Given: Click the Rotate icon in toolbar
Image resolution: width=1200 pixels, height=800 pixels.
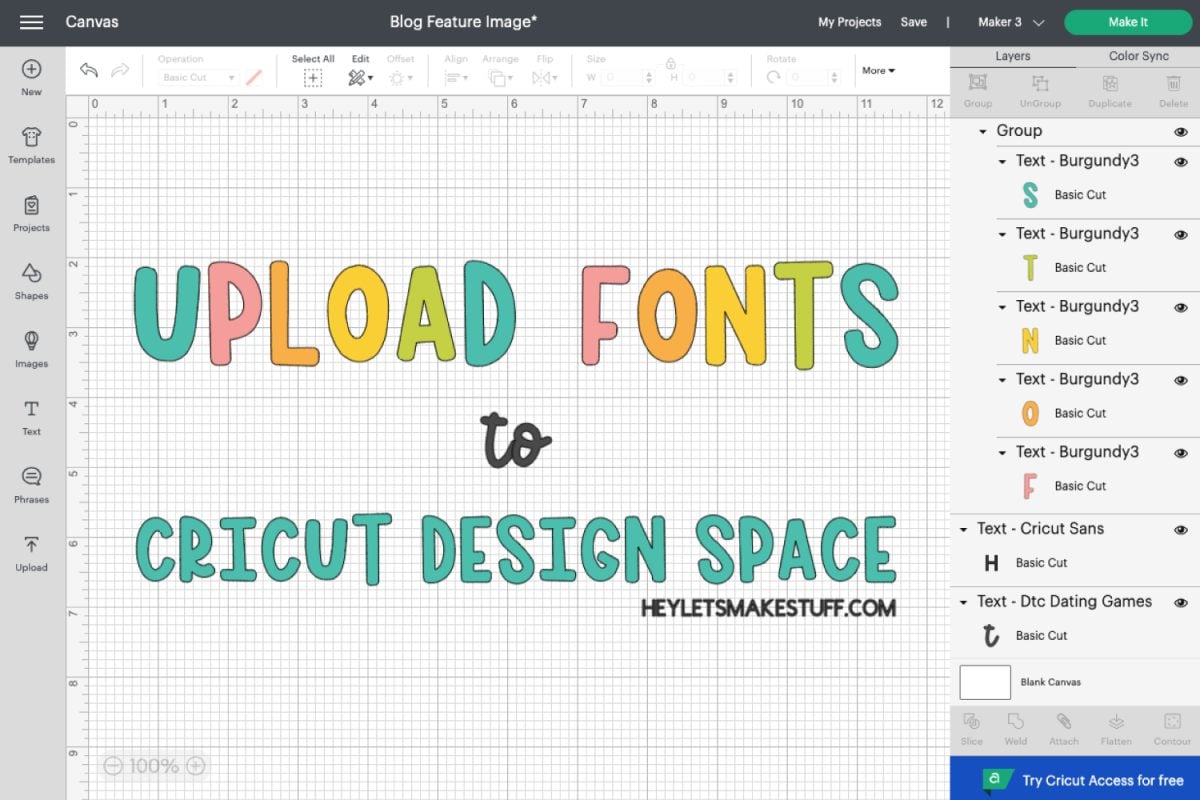Looking at the screenshot, I should click(775, 77).
